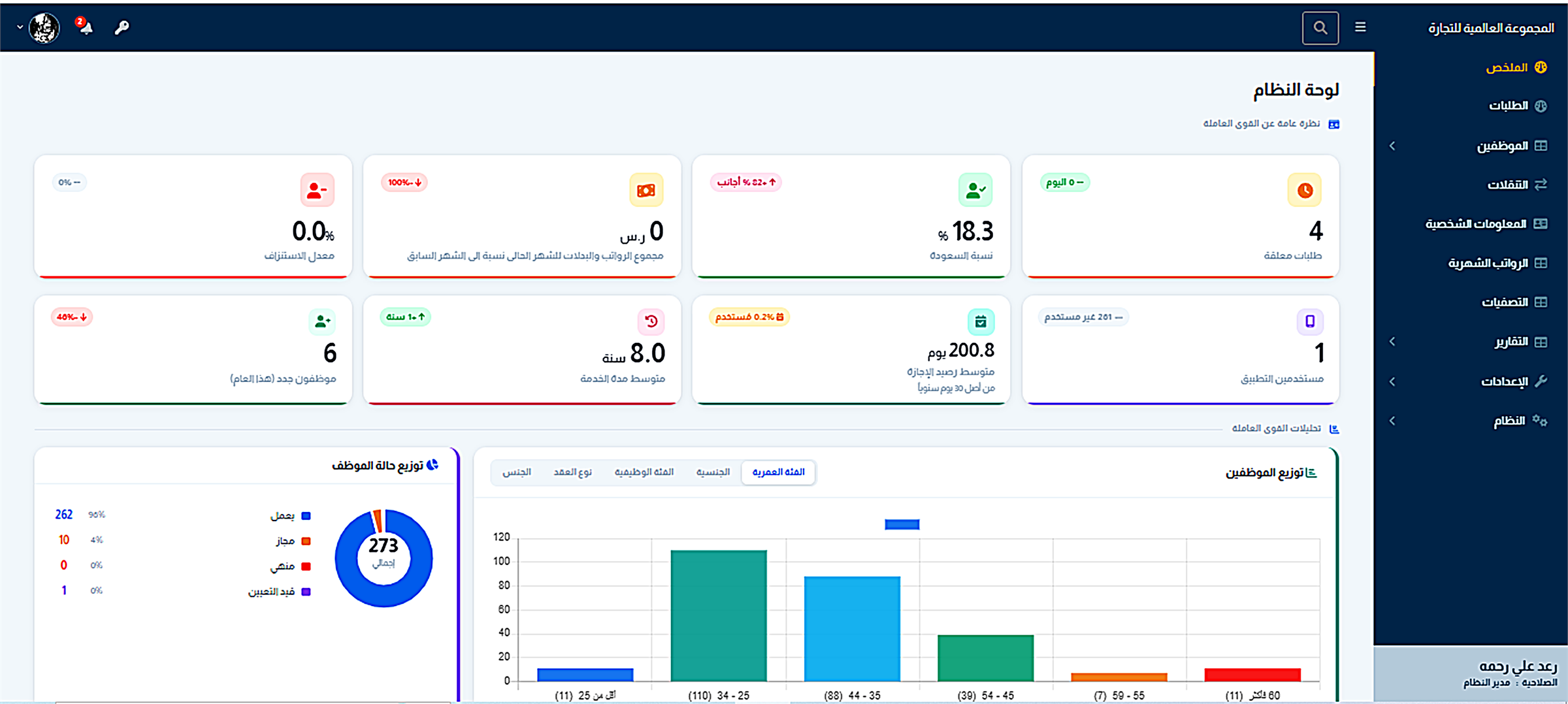
Task: Click the icon beside تحليلات القوى العاملة
Action: pyautogui.click(x=1334, y=429)
